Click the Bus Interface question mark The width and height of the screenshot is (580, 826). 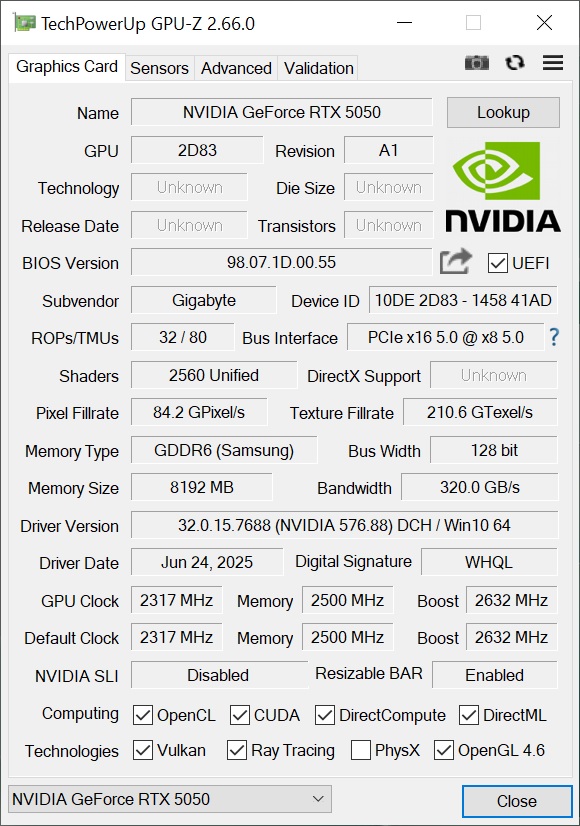coord(554,337)
